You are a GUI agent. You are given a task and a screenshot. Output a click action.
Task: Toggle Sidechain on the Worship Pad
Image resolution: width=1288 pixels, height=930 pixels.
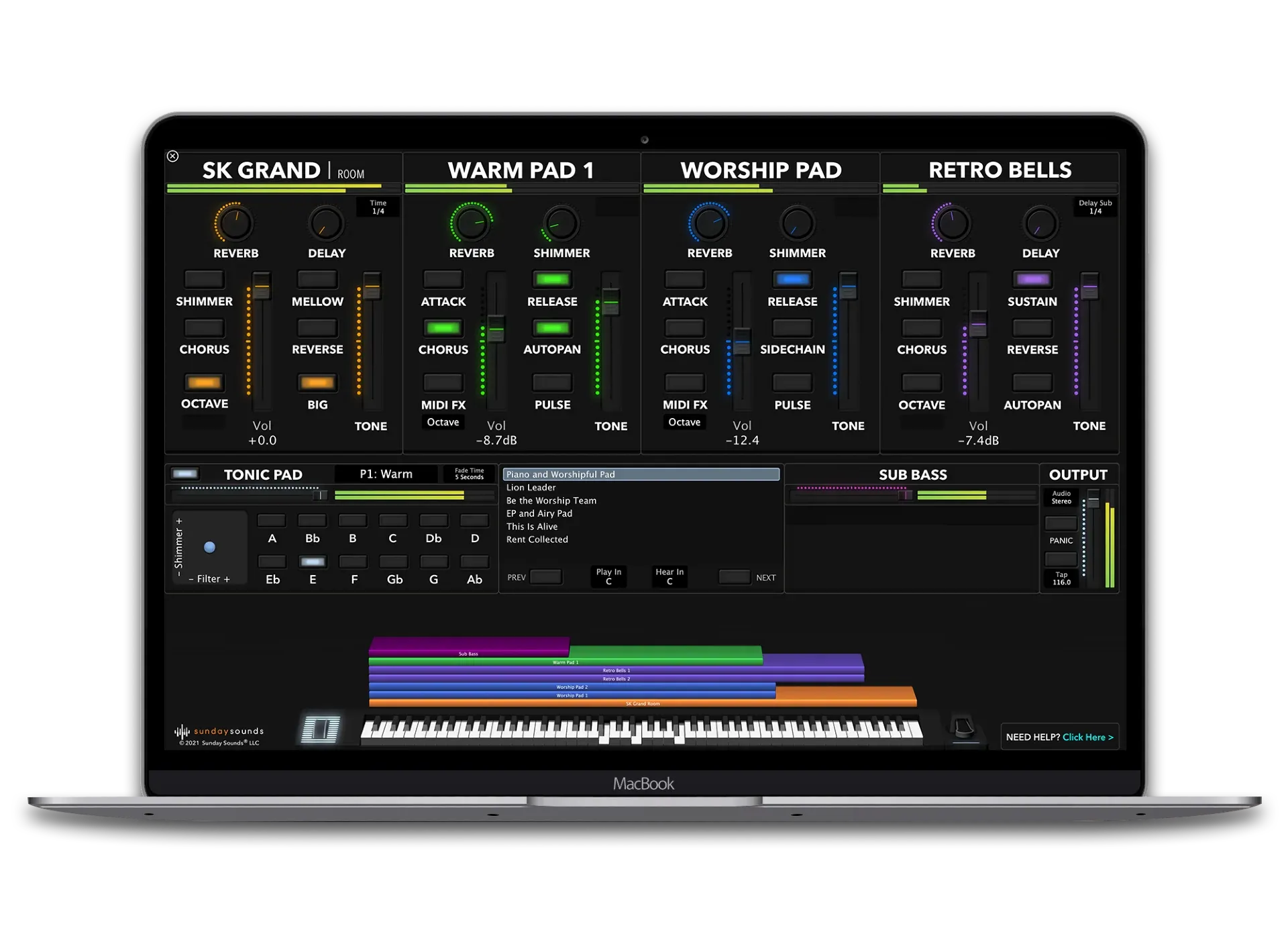(x=792, y=328)
